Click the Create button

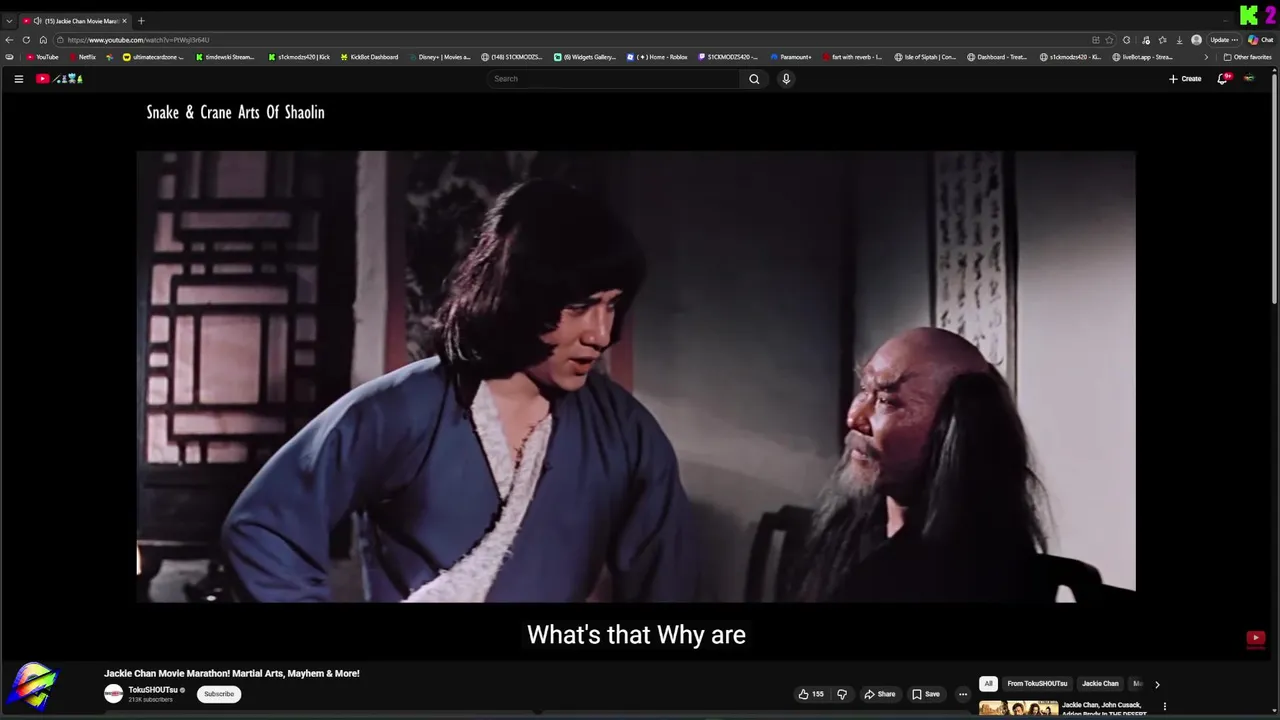(1185, 79)
